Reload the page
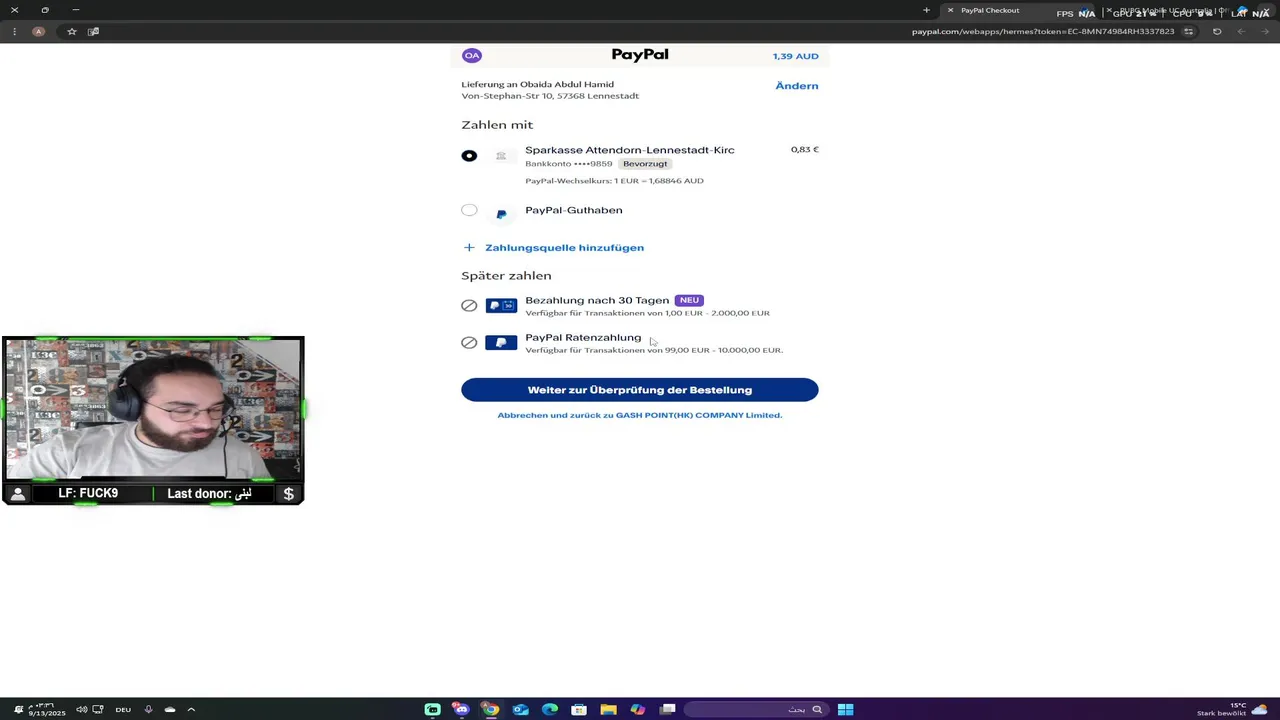The height and width of the screenshot is (720, 1280). pos(1217,31)
